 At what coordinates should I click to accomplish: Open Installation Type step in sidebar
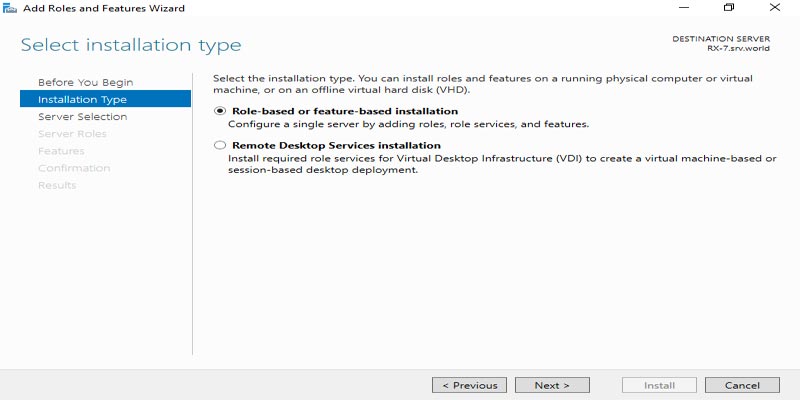pos(105,99)
